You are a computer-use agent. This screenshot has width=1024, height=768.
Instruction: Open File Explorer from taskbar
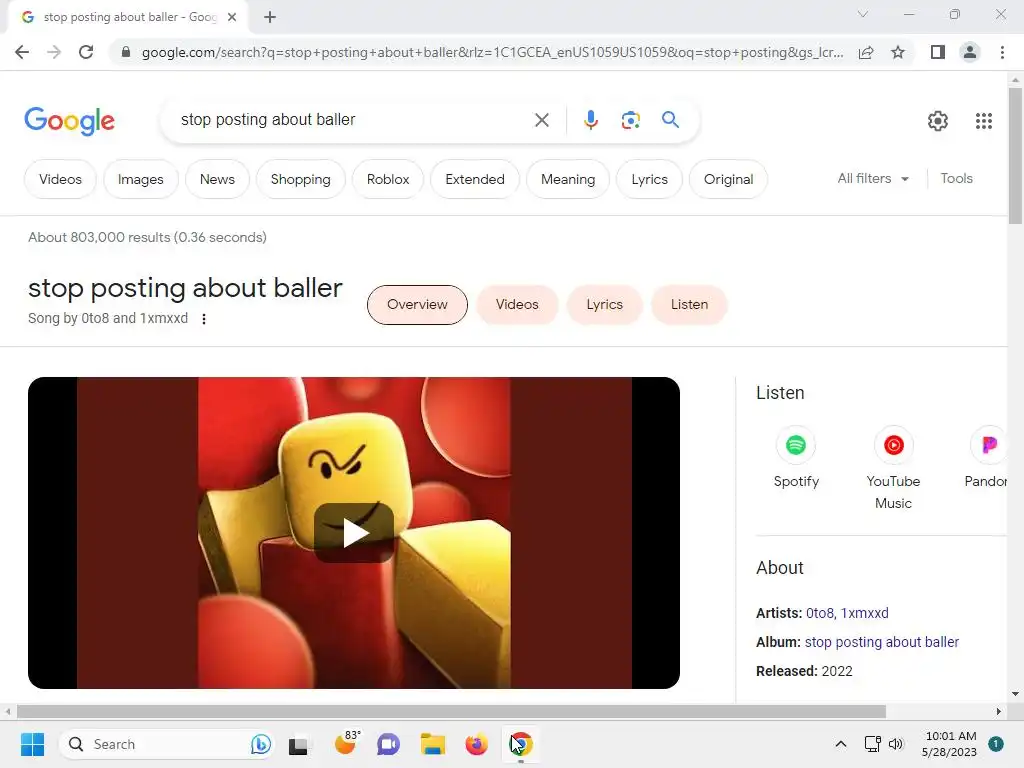click(x=432, y=744)
